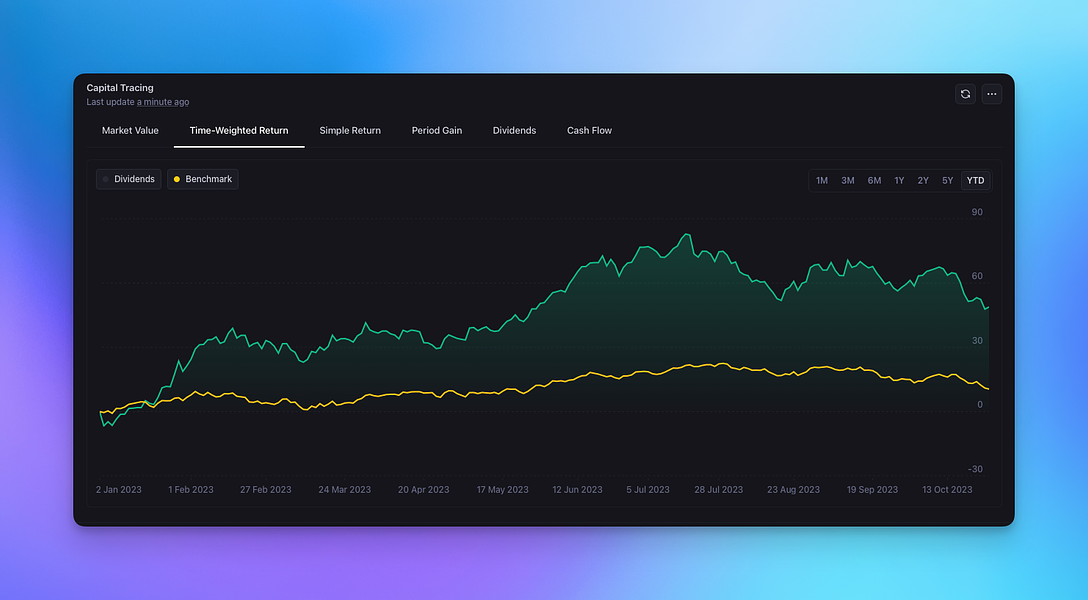Click the active YTD range button
The width and height of the screenshot is (1088, 600).
point(976,180)
